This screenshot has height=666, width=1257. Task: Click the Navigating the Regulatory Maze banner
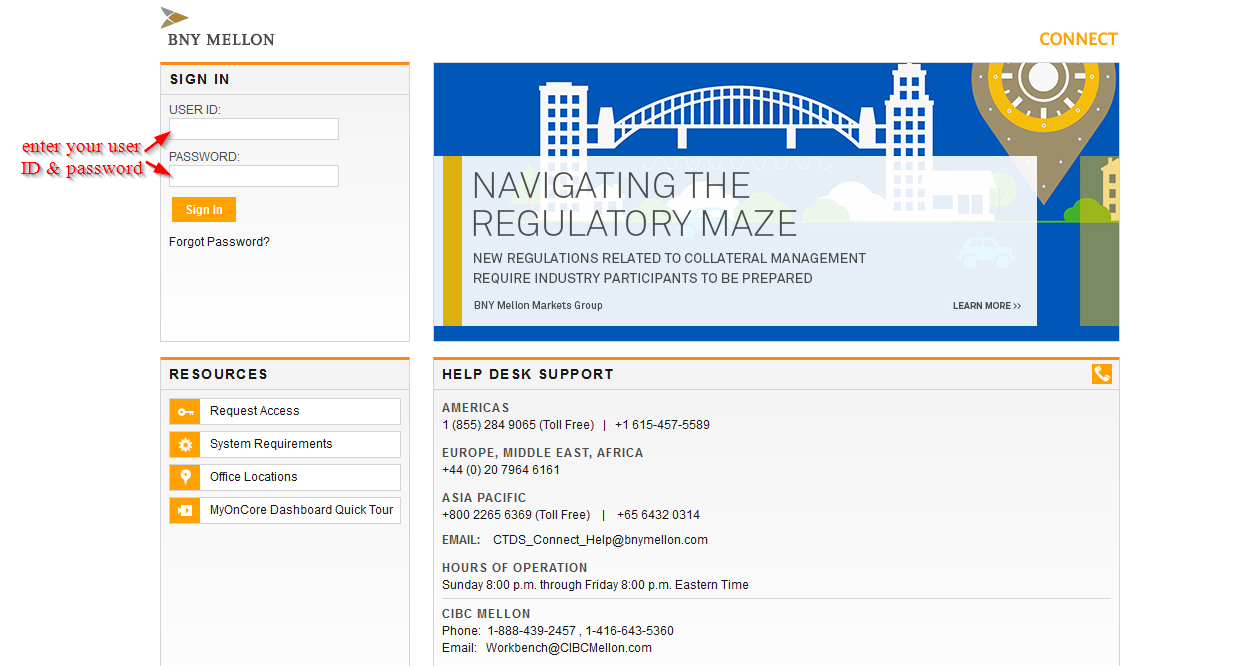pyautogui.click(x=776, y=202)
